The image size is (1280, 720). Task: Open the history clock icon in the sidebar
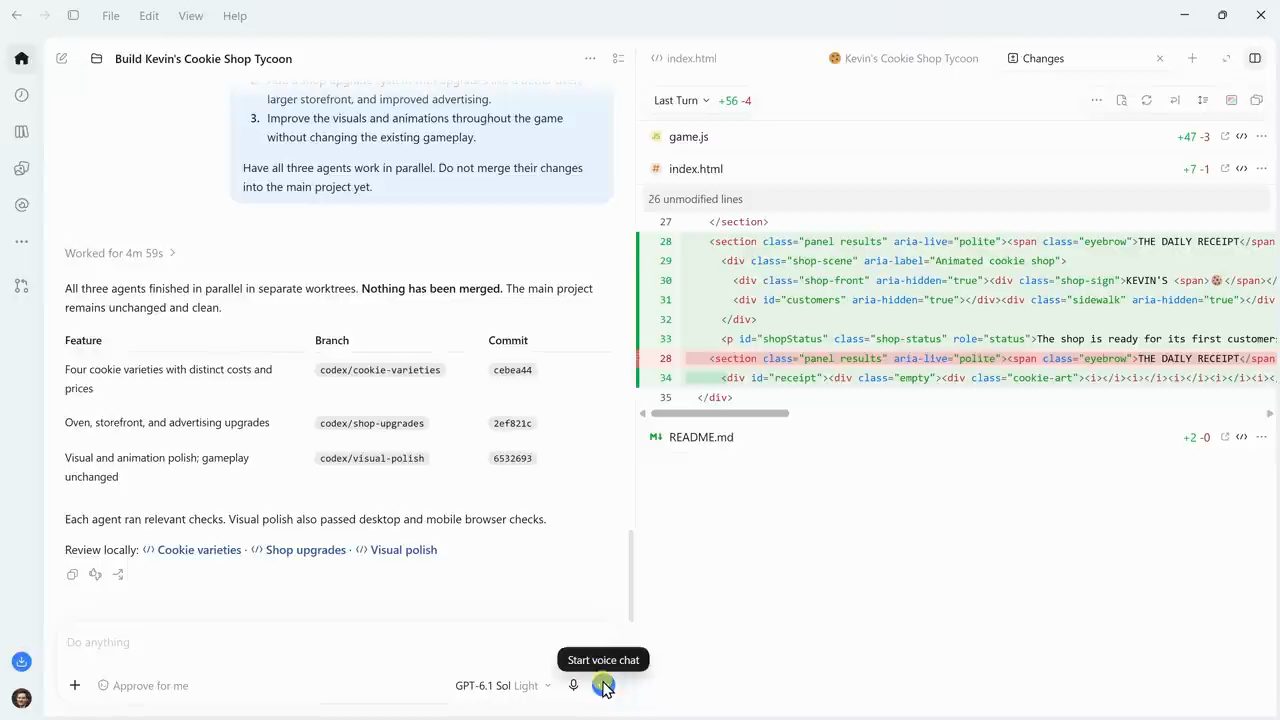click(x=21, y=95)
